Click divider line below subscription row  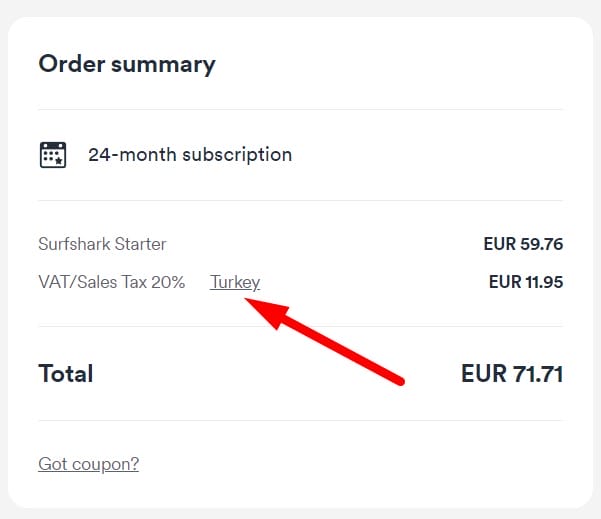click(300, 200)
